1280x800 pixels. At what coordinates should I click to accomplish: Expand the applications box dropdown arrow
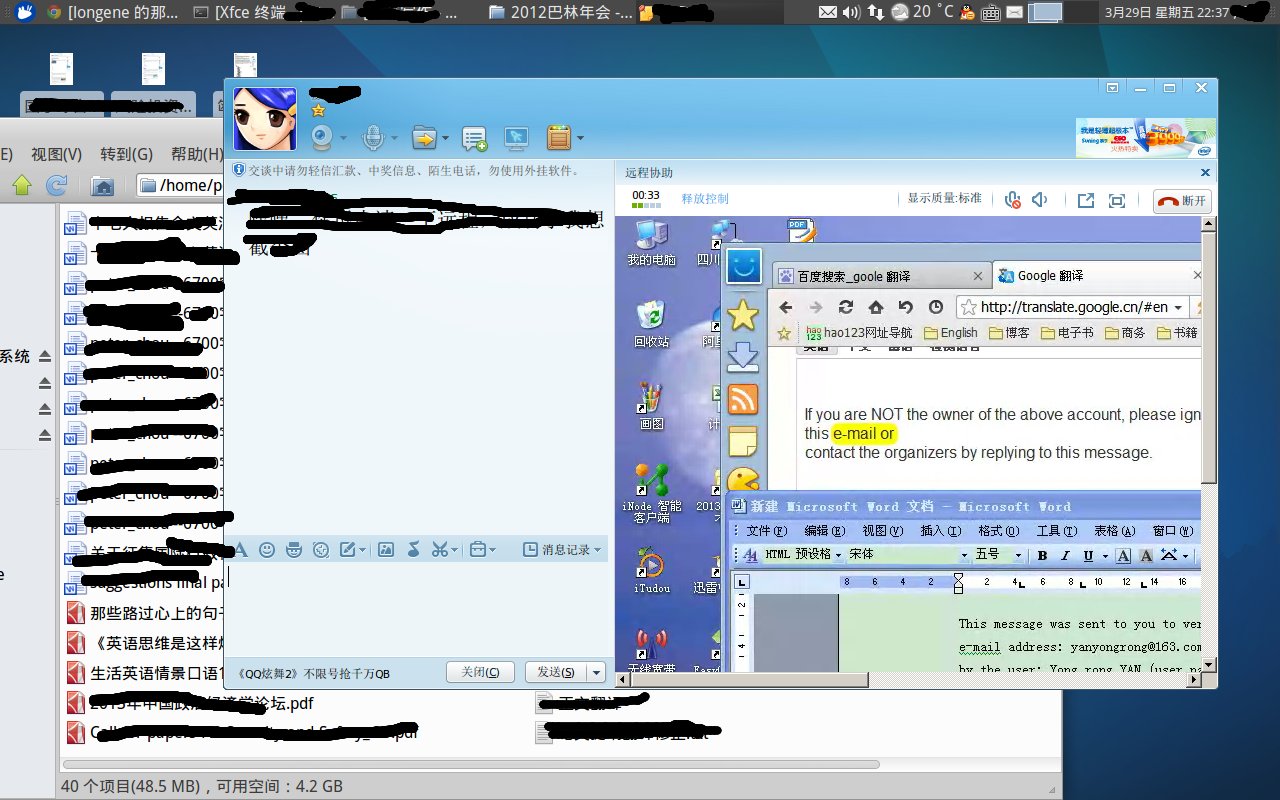pos(579,138)
